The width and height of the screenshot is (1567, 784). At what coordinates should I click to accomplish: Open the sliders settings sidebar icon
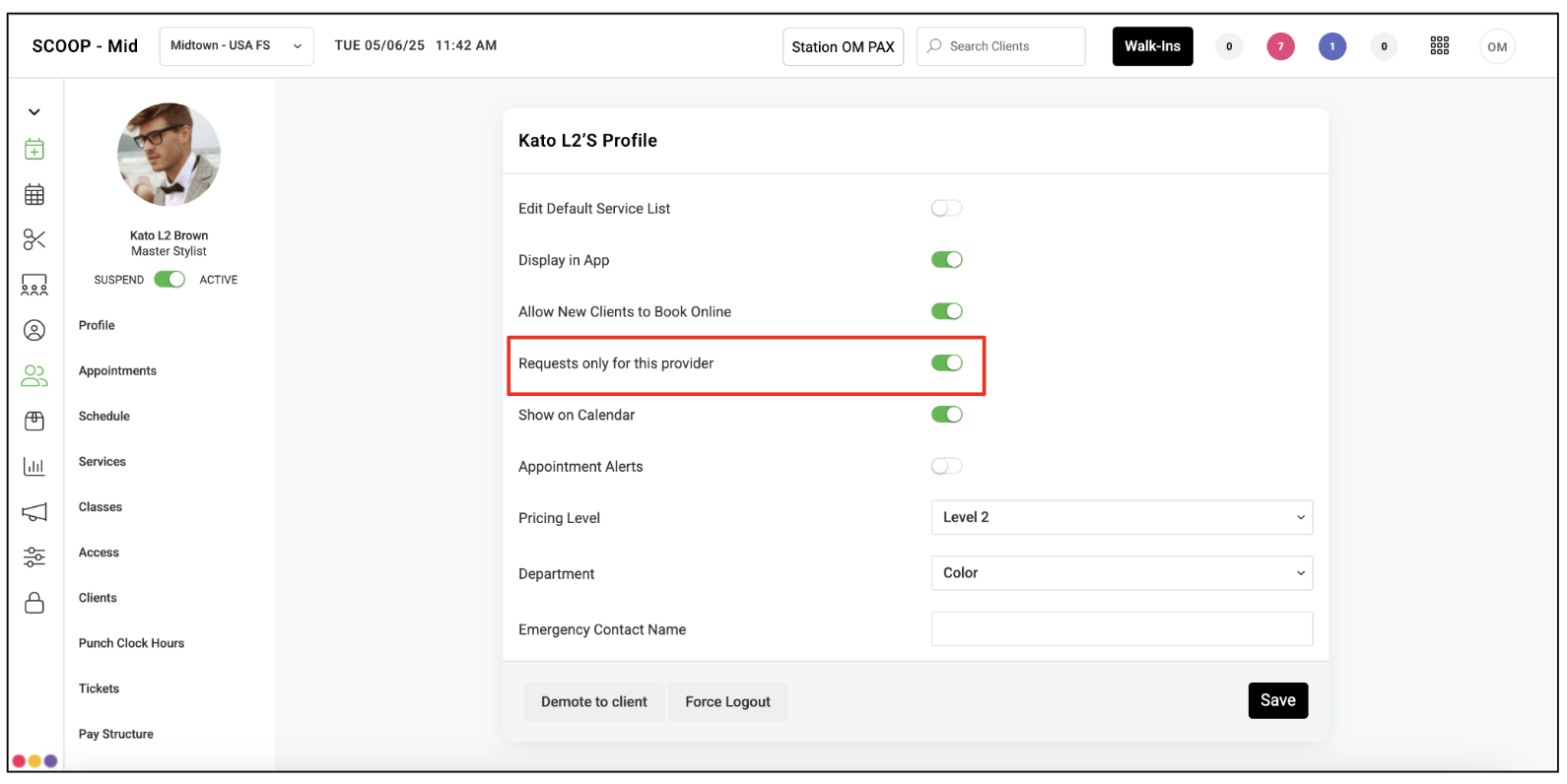(x=34, y=557)
